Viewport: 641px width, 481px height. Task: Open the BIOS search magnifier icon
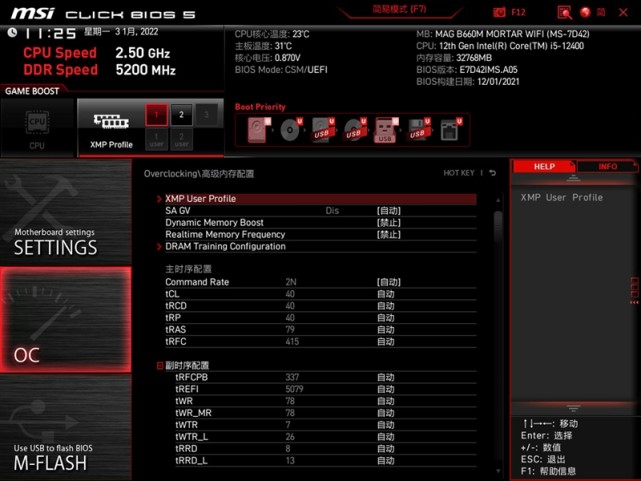tap(564, 12)
